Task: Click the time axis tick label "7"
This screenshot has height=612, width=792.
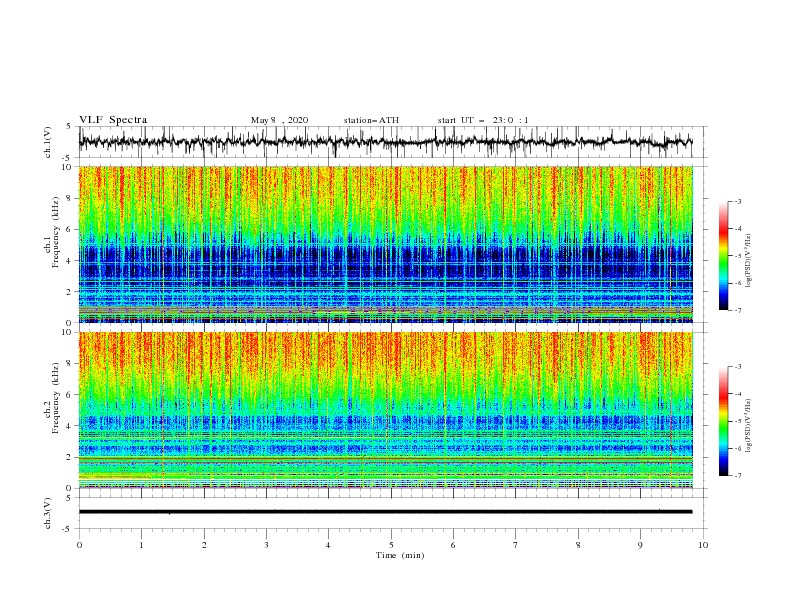Action: 516,545
